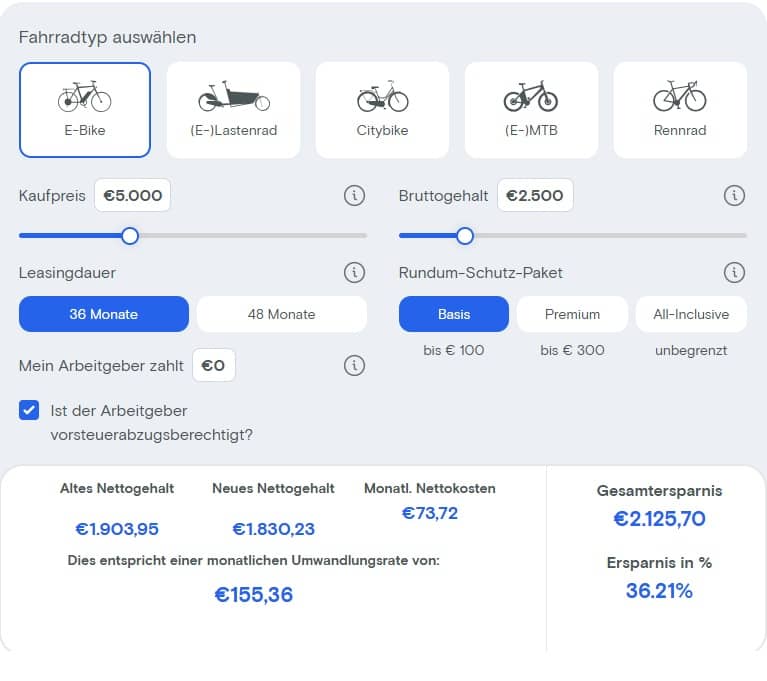Open the Bruttogehalt info icon
This screenshot has height=681, width=767.
[x=734, y=195]
